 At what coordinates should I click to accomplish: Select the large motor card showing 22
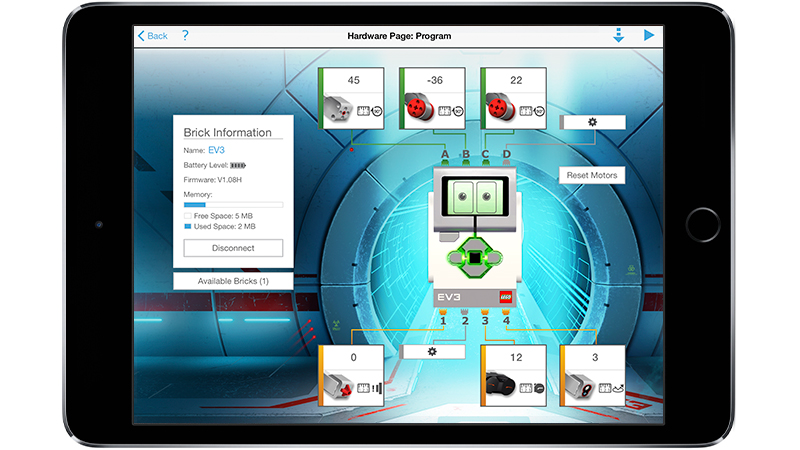coord(514,98)
